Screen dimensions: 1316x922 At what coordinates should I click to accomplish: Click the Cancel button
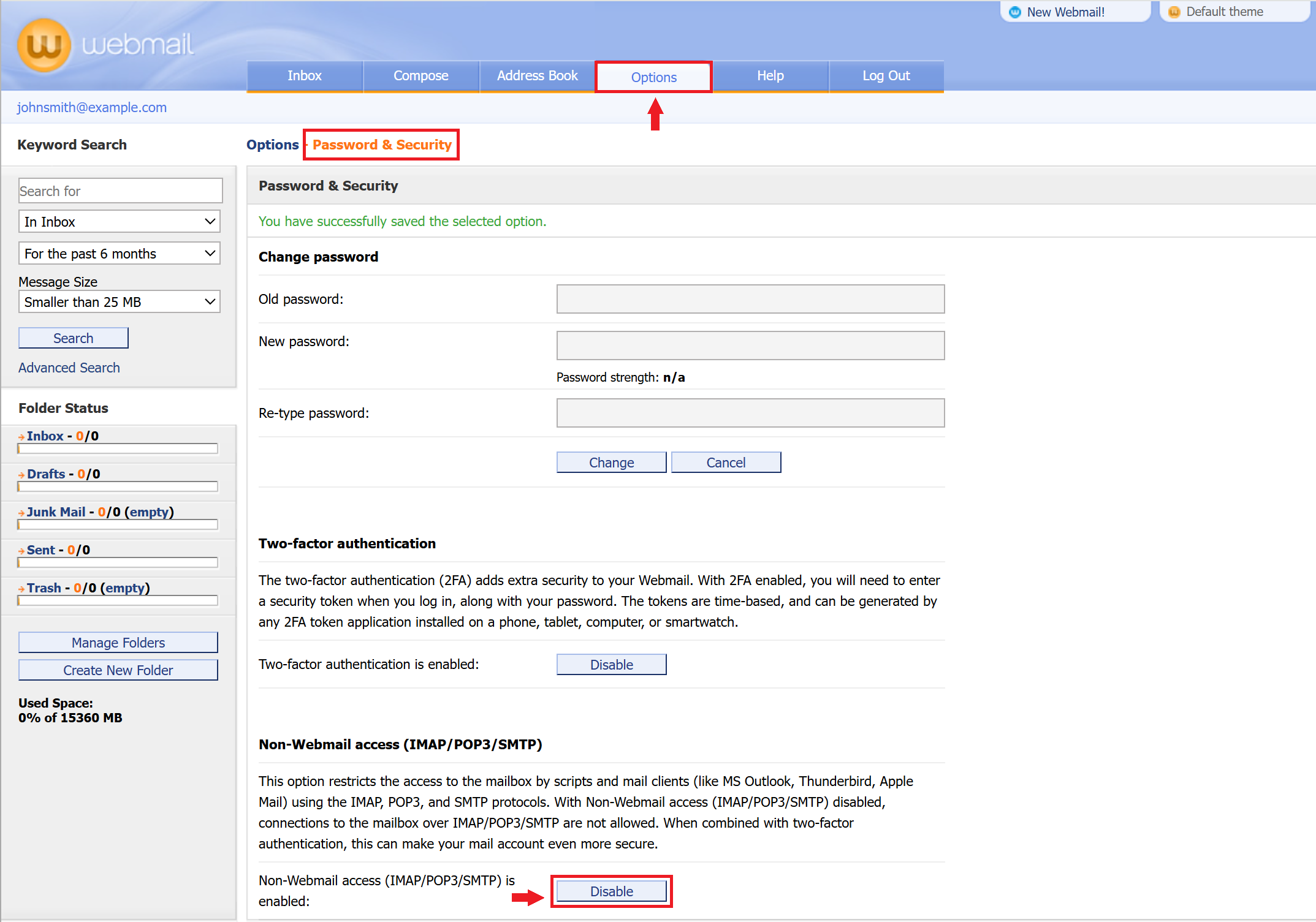point(726,463)
